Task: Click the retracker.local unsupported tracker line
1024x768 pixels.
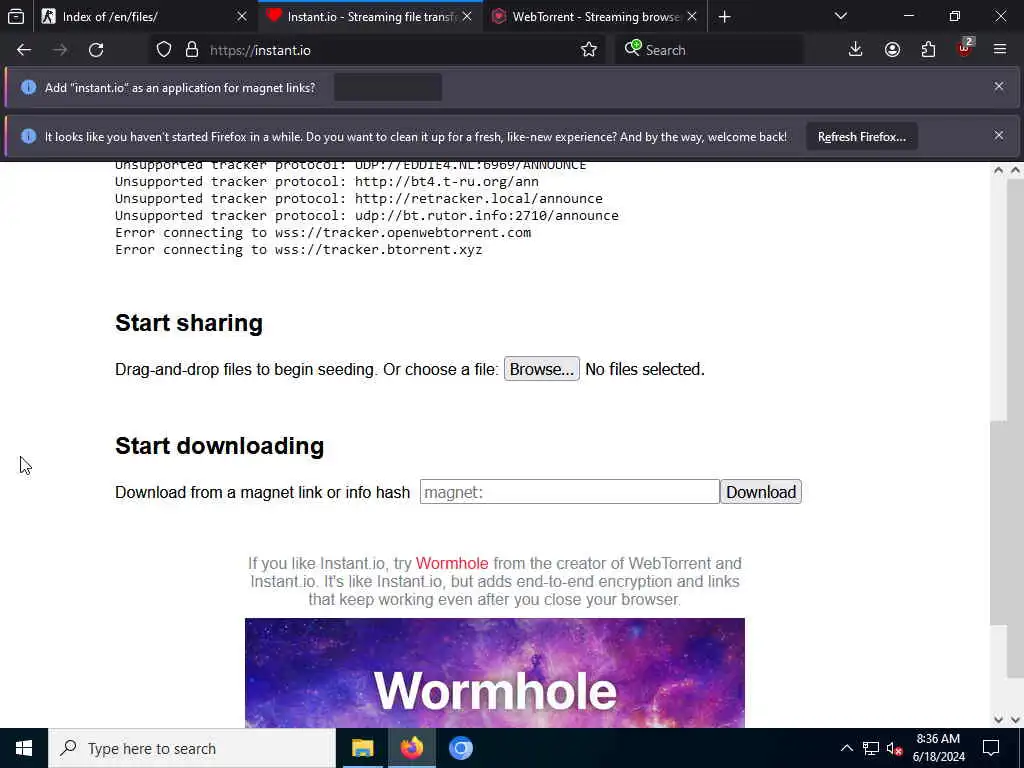Action: 359,199
